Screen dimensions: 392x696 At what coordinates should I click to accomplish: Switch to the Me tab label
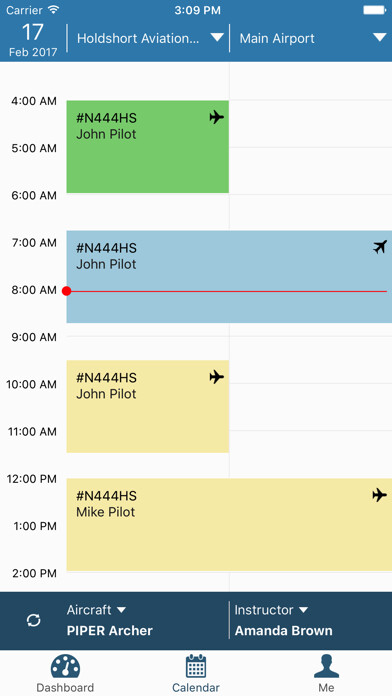point(326,688)
